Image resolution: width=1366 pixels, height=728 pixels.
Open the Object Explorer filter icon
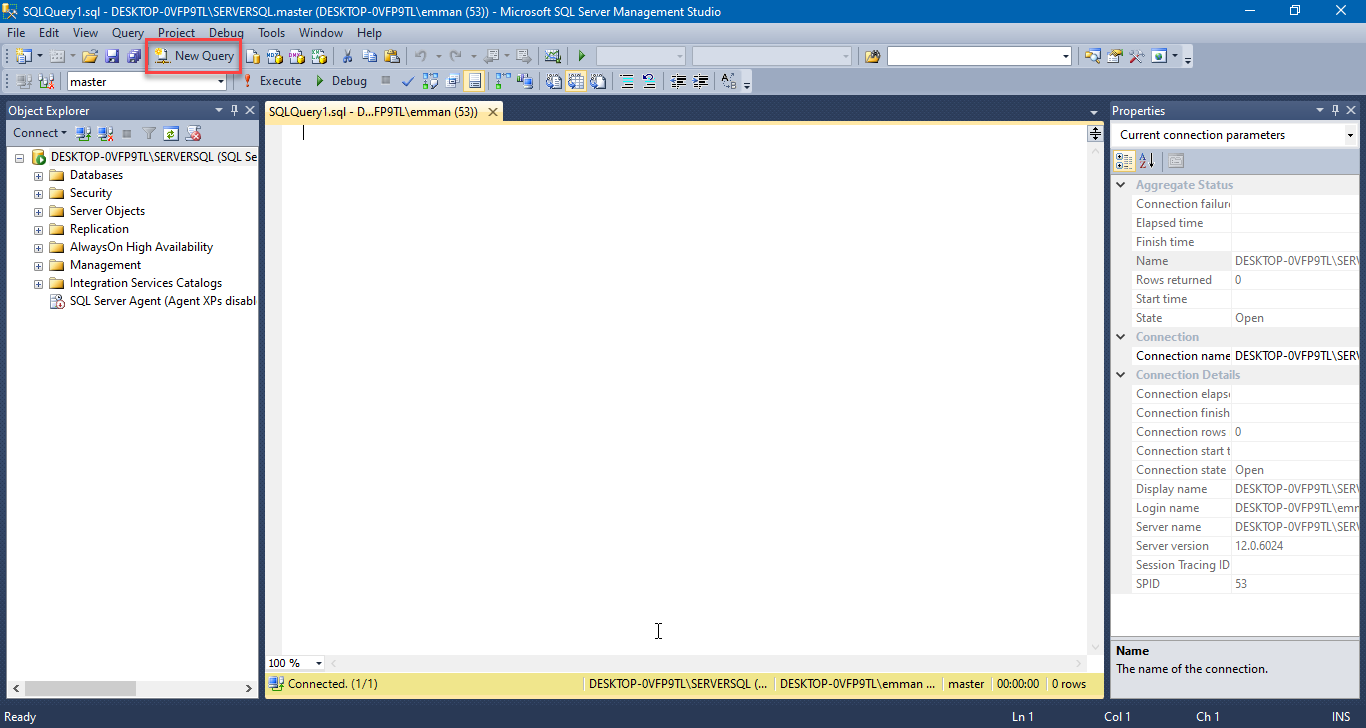tap(149, 133)
